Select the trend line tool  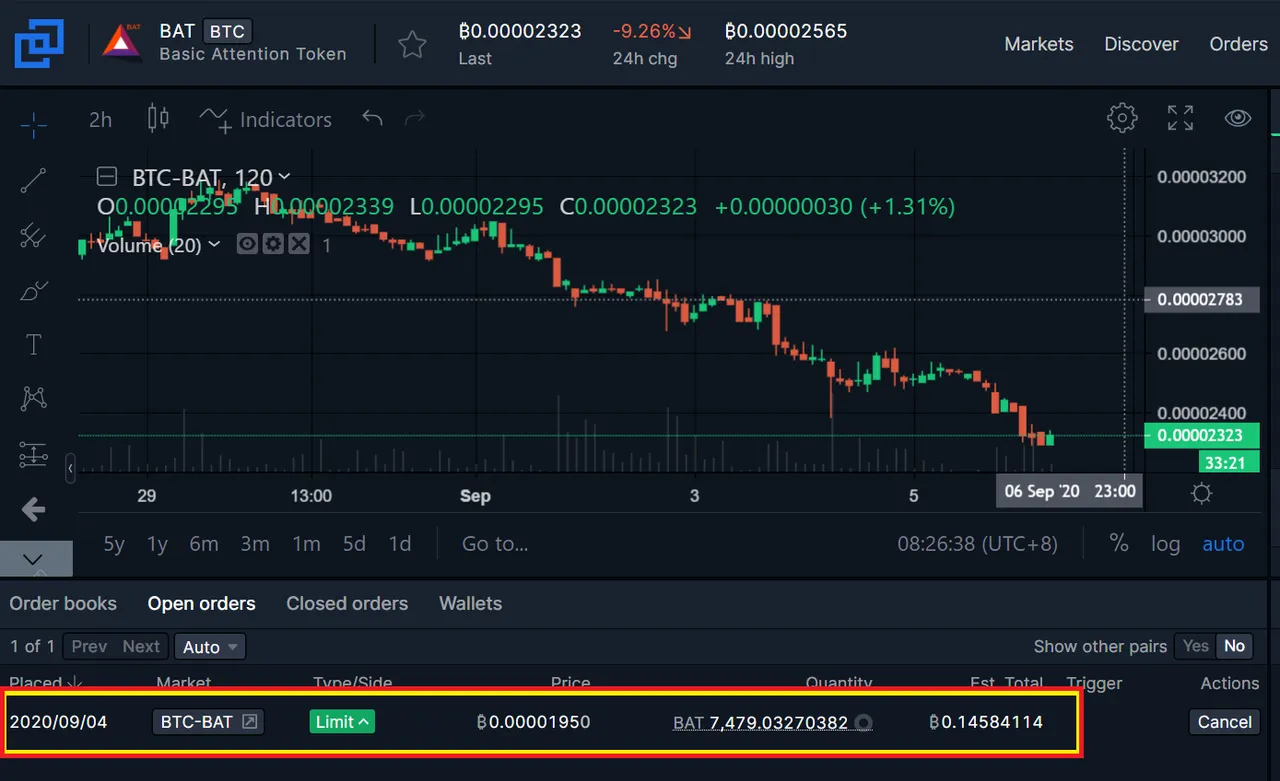coord(33,181)
